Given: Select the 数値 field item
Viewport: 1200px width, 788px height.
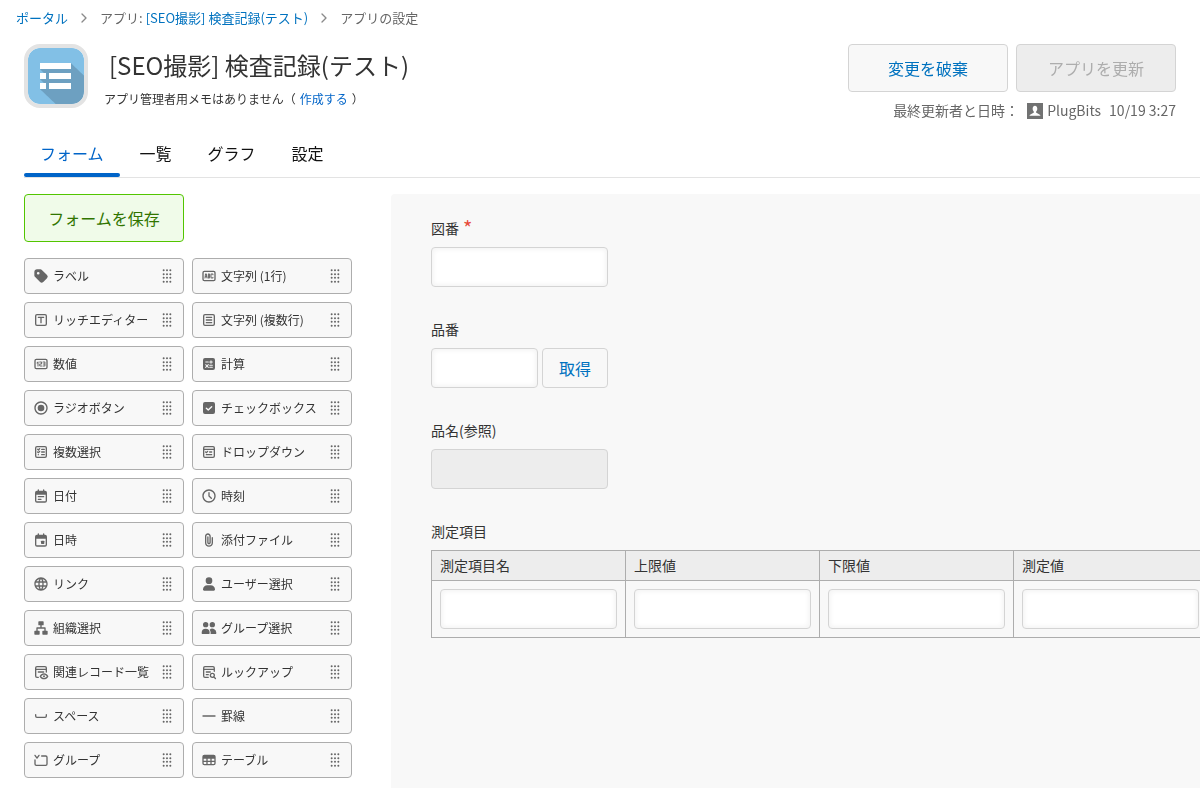Looking at the screenshot, I should coord(104,364).
